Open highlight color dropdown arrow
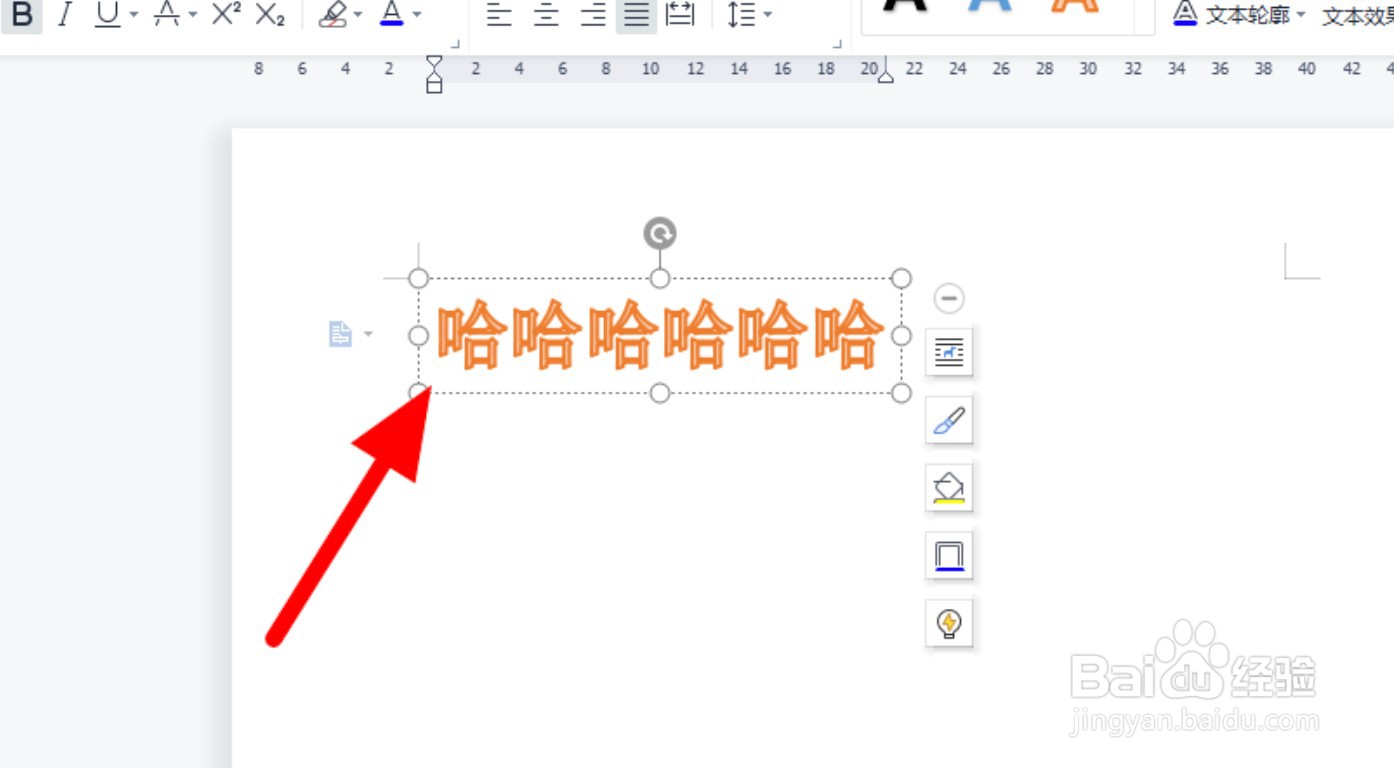Screen dimensions: 1394x768 pos(359,15)
